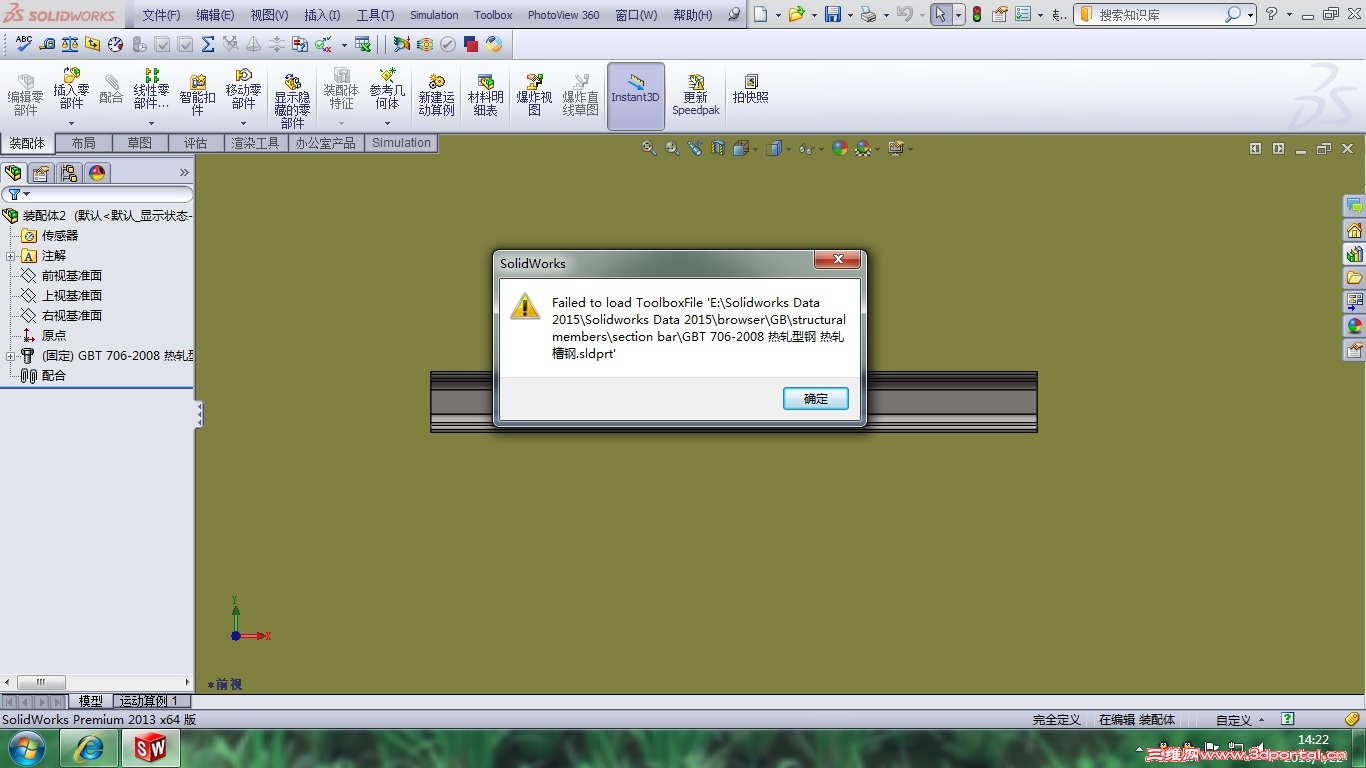Viewport: 1366px width, 768px height.
Task: Open the 移动零部件 dropdown arrow
Action: coord(243,123)
